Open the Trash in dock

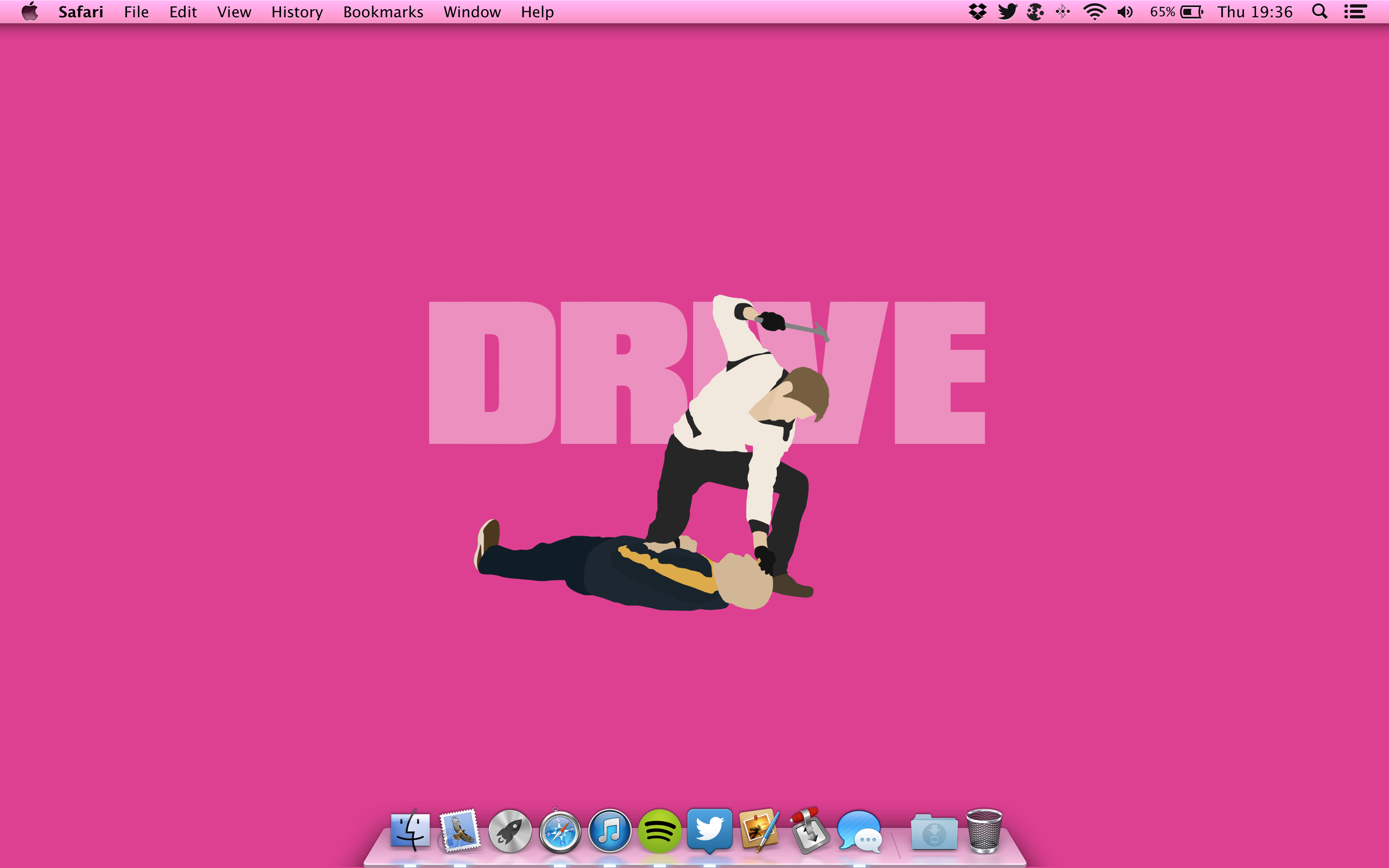point(984,831)
